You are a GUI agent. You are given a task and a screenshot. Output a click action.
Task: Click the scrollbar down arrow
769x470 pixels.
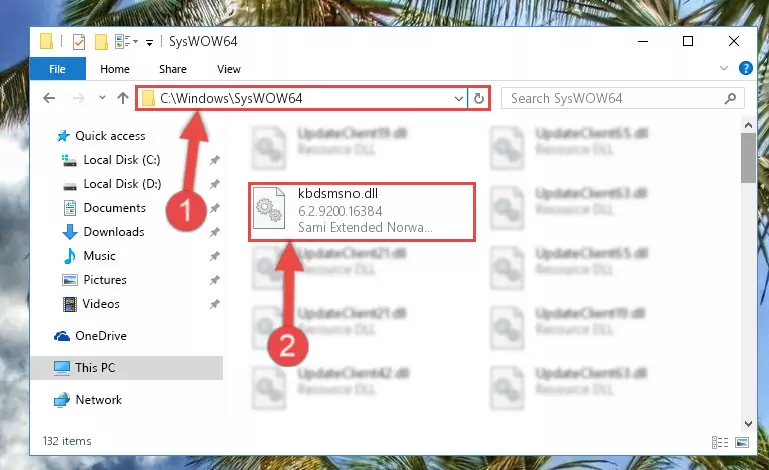coord(748,423)
